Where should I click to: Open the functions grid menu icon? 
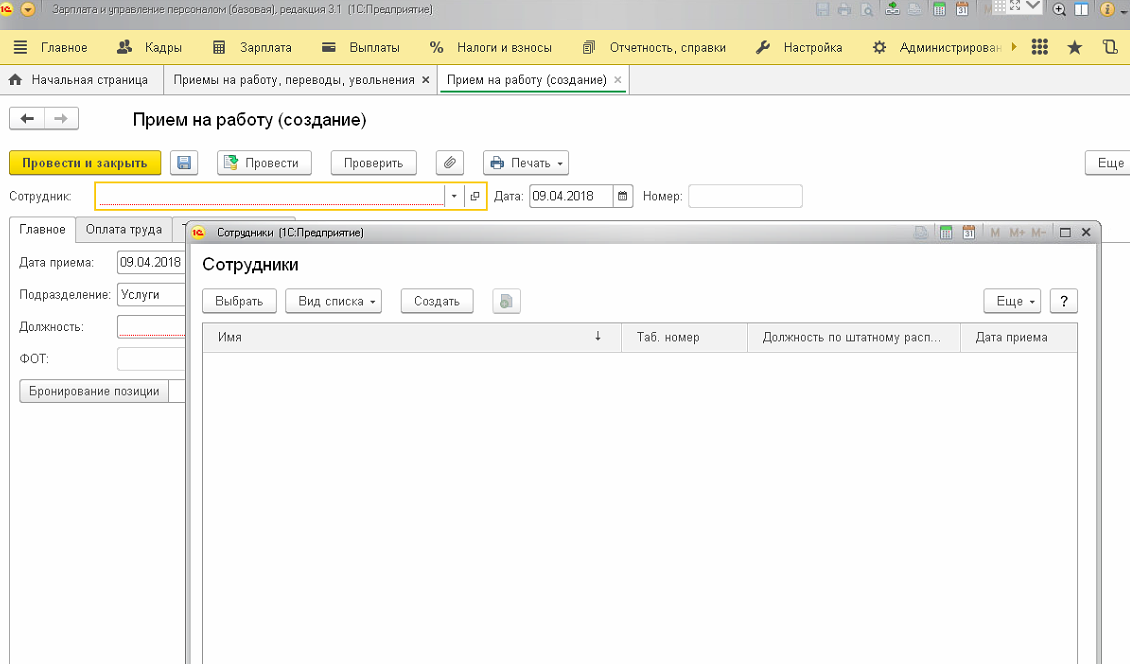[1040, 47]
